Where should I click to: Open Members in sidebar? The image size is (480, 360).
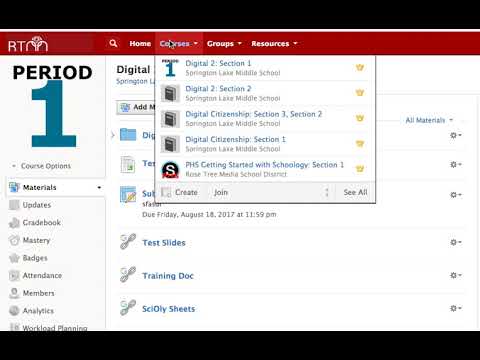pyautogui.click(x=39, y=293)
